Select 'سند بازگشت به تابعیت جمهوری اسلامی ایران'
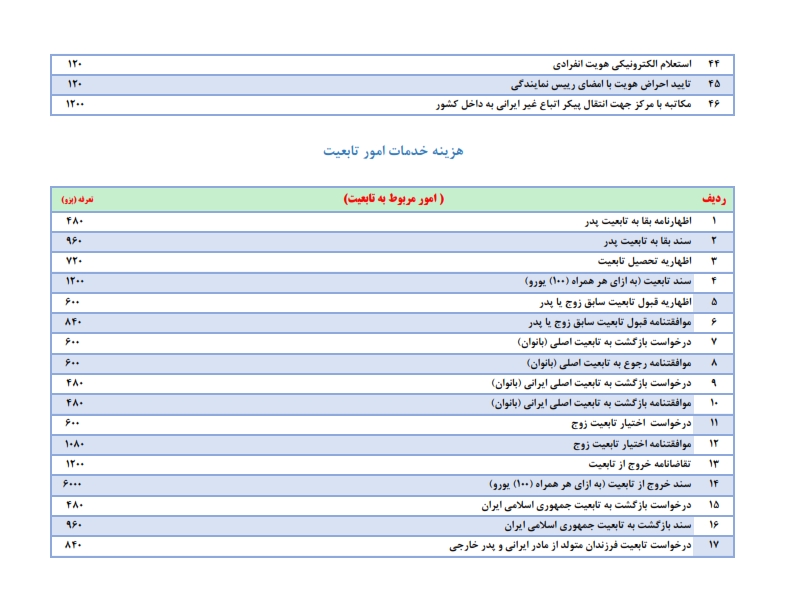This screenshot has height=612, width=792. pos(598,525)
